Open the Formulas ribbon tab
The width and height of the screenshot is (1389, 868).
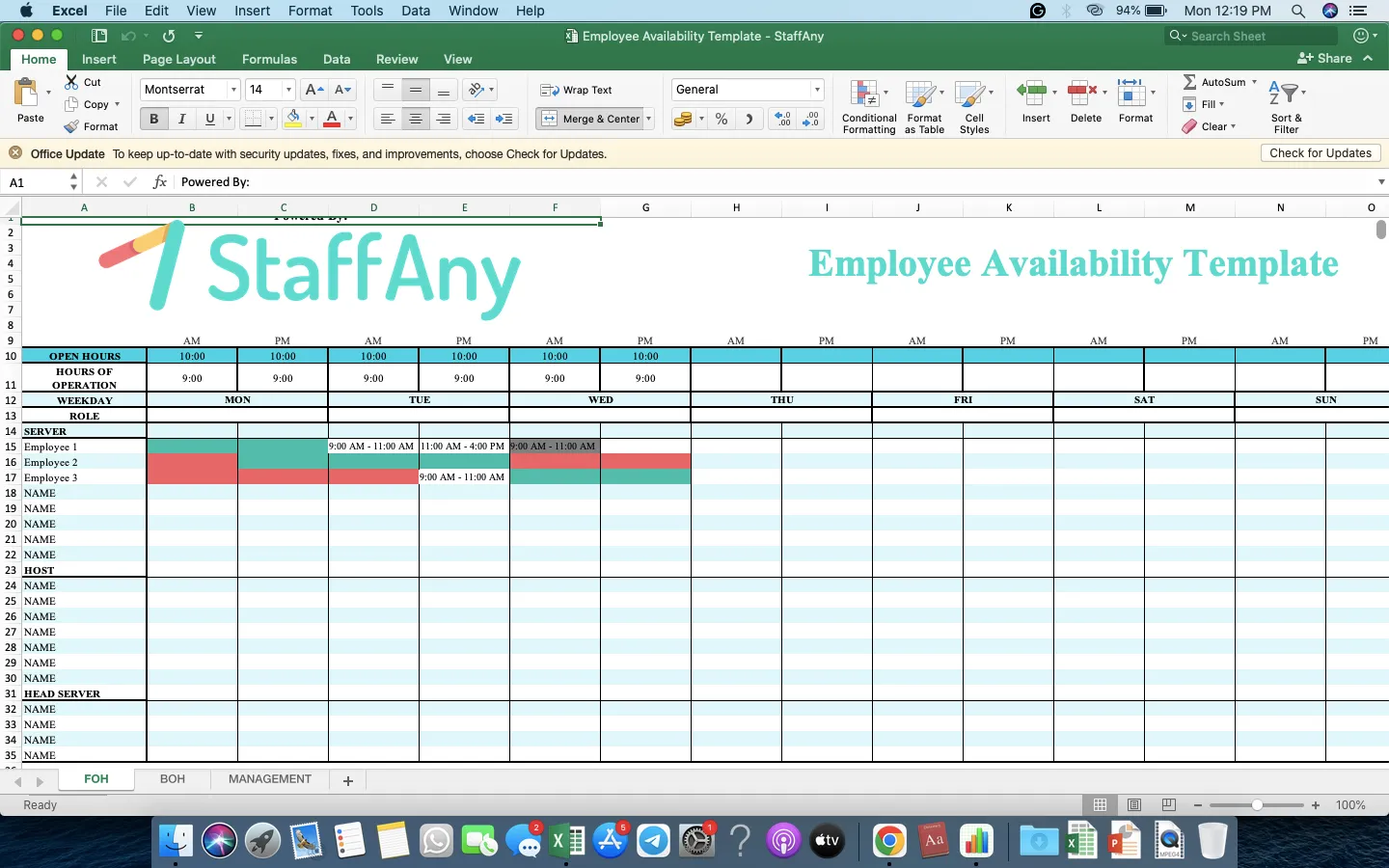269,59
